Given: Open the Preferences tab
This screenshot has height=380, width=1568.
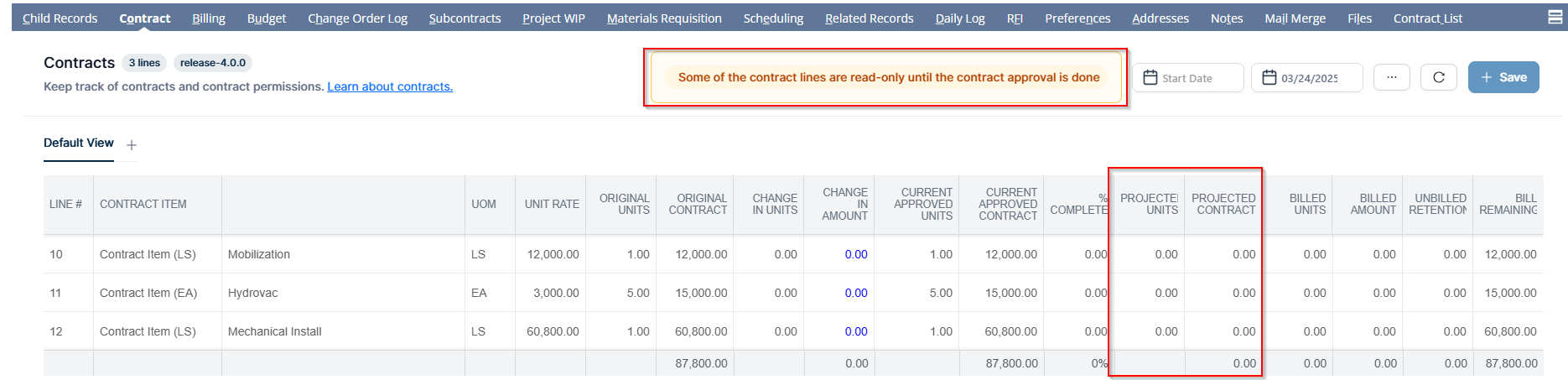Looking at the screenshot, I should (1077, 18).
